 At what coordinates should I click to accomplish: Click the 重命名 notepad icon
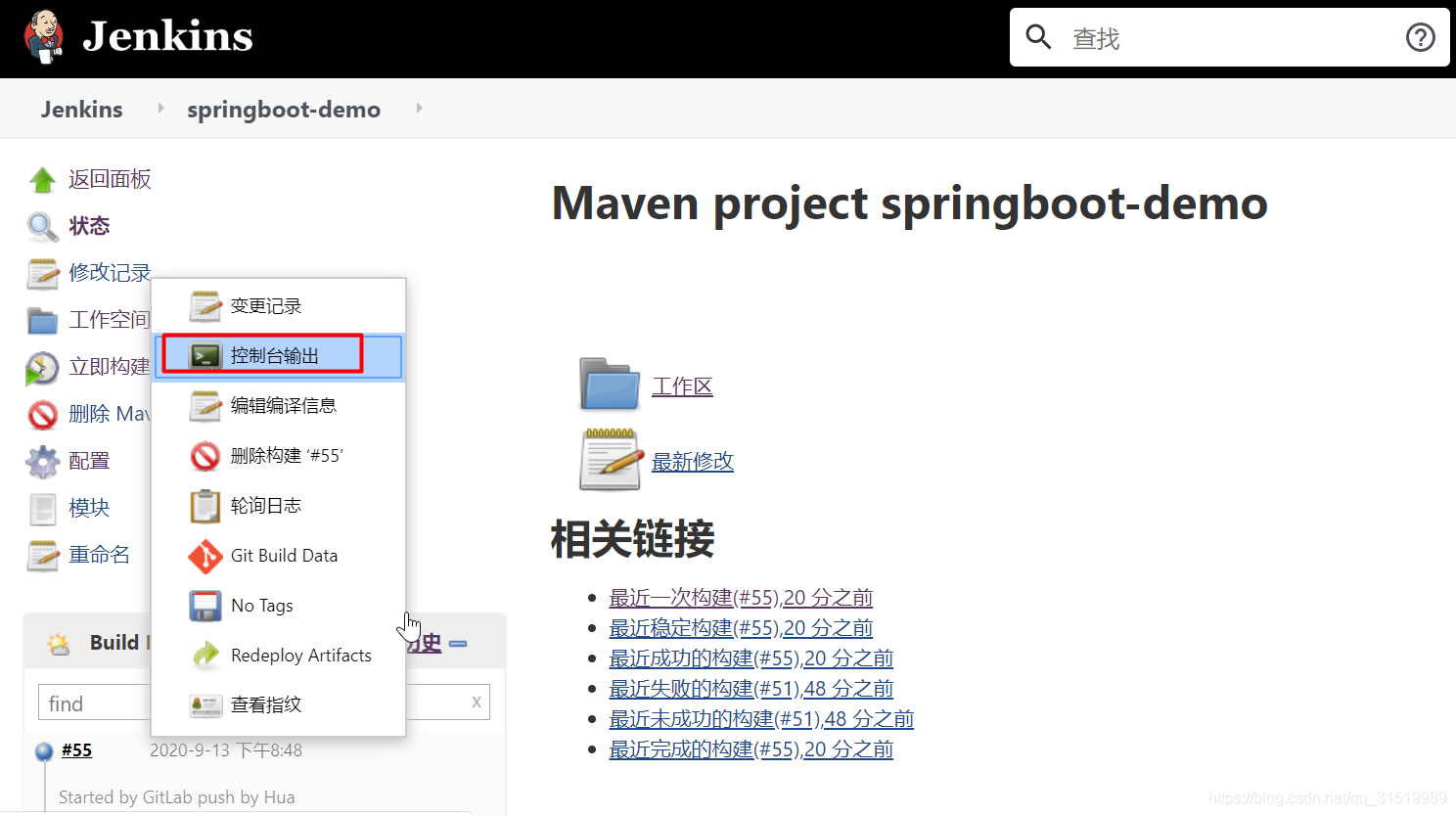tap(42, 555)
